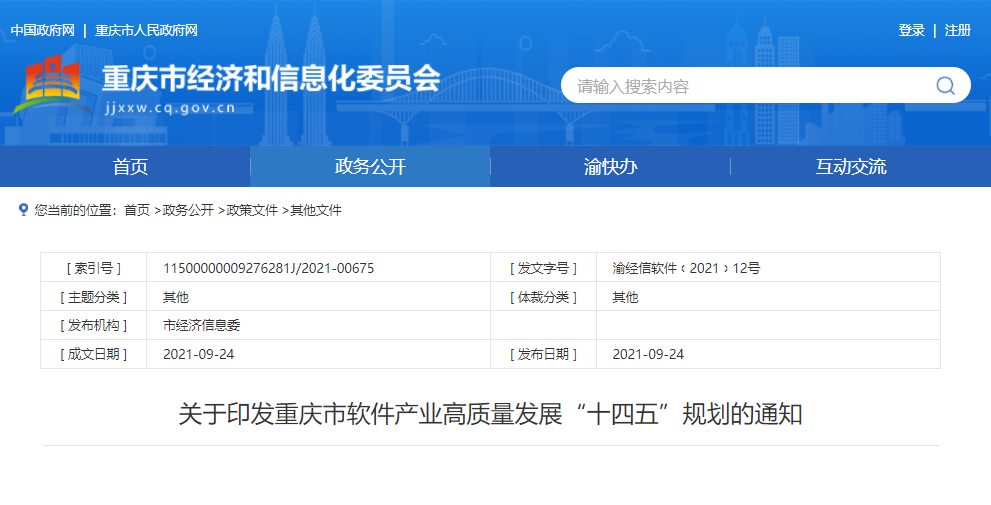Click 其他 value beside 主题分类
This screenshot has width=991, height=505.
click(x=176, y=297)
